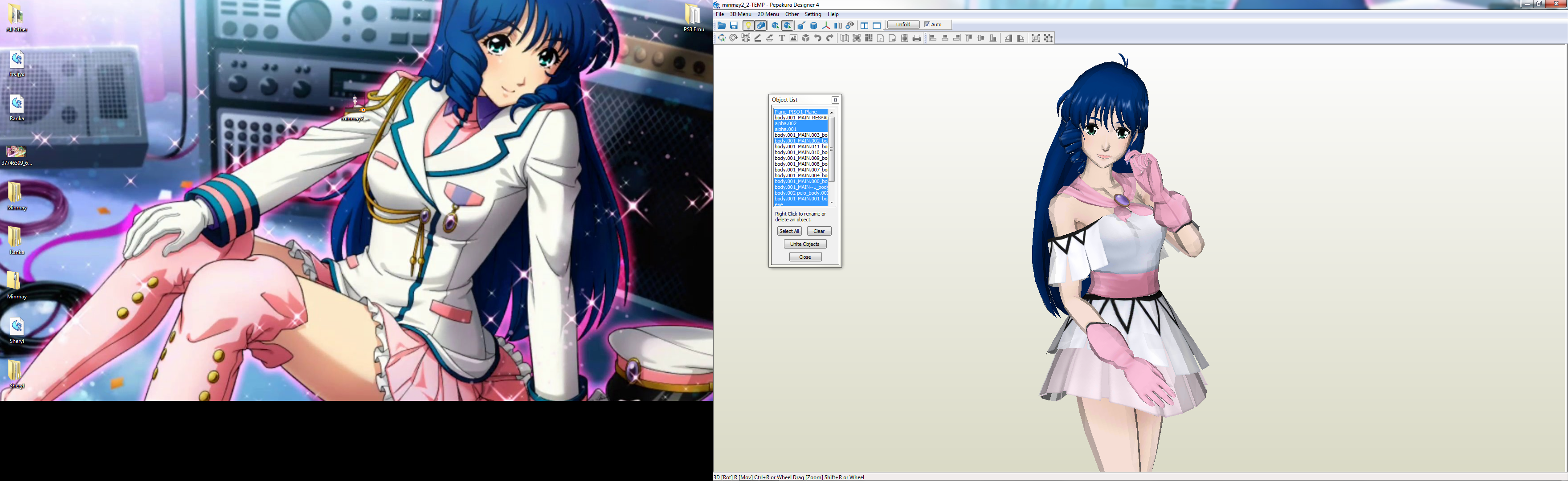Viewport: 1568px width, 481px height.
Task: Click the align bottom icon
Action: [993, 38]
